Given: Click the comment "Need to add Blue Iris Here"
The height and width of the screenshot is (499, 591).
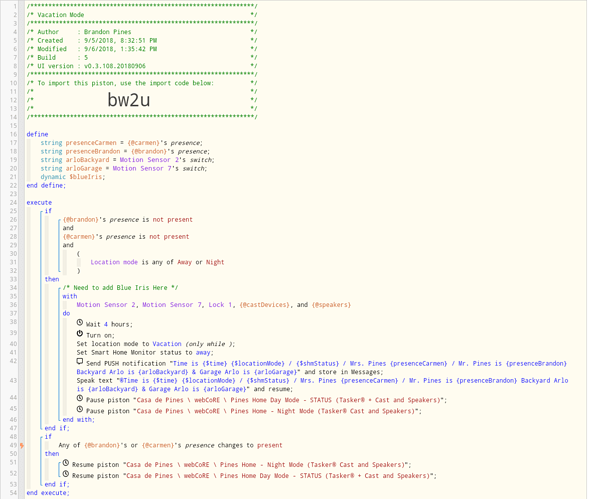Looking at the screenshot, I should coord(120,288).
